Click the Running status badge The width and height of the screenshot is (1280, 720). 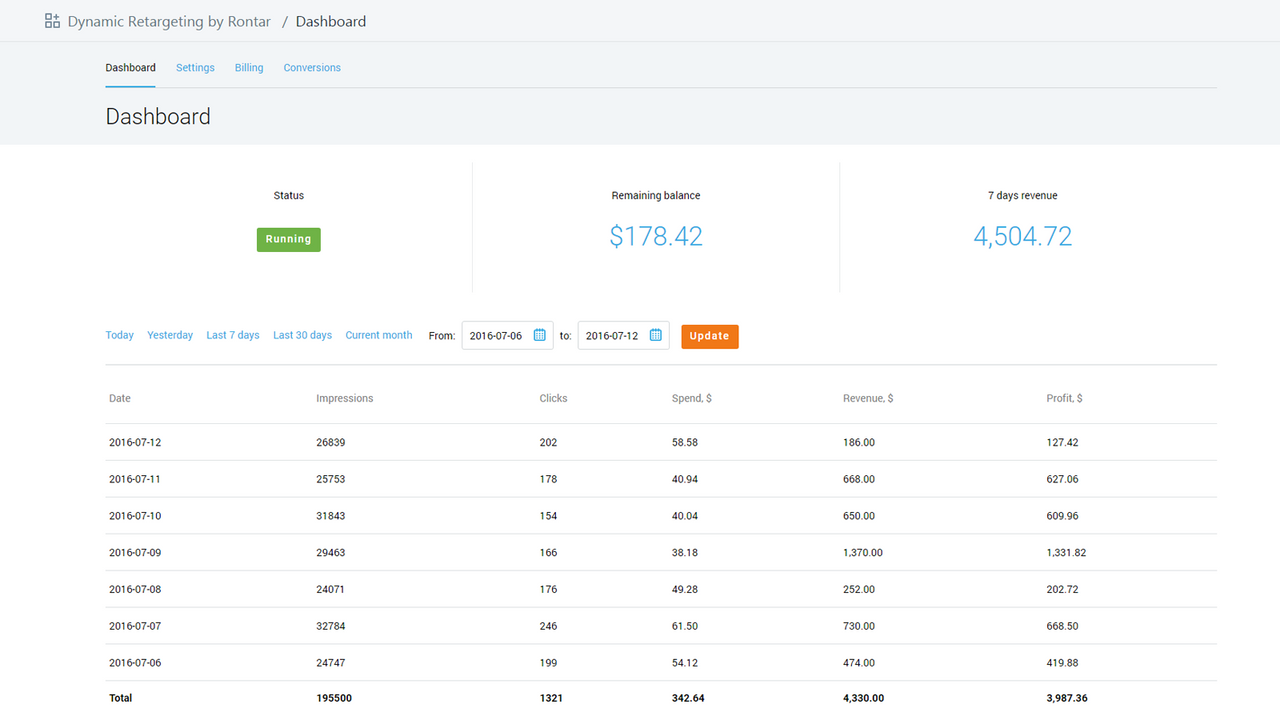[x=288, y=239]
